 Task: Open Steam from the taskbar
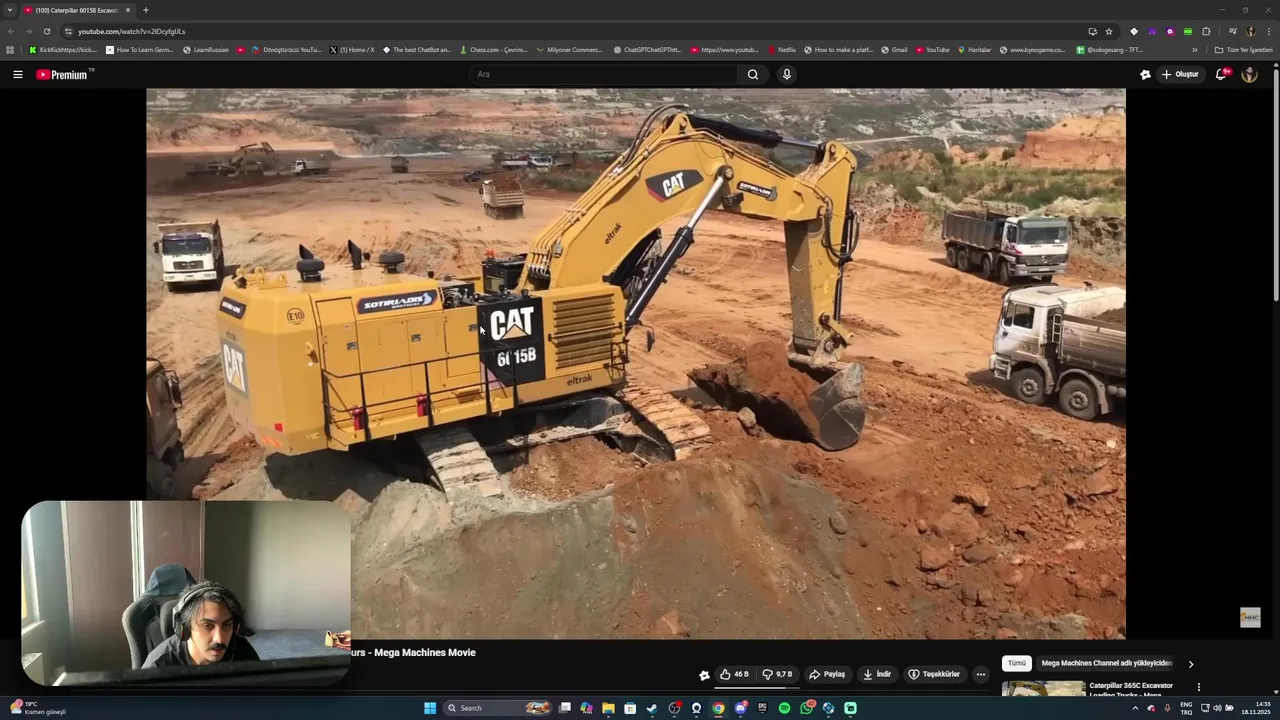pyautogui.click(x=652, y=708)
